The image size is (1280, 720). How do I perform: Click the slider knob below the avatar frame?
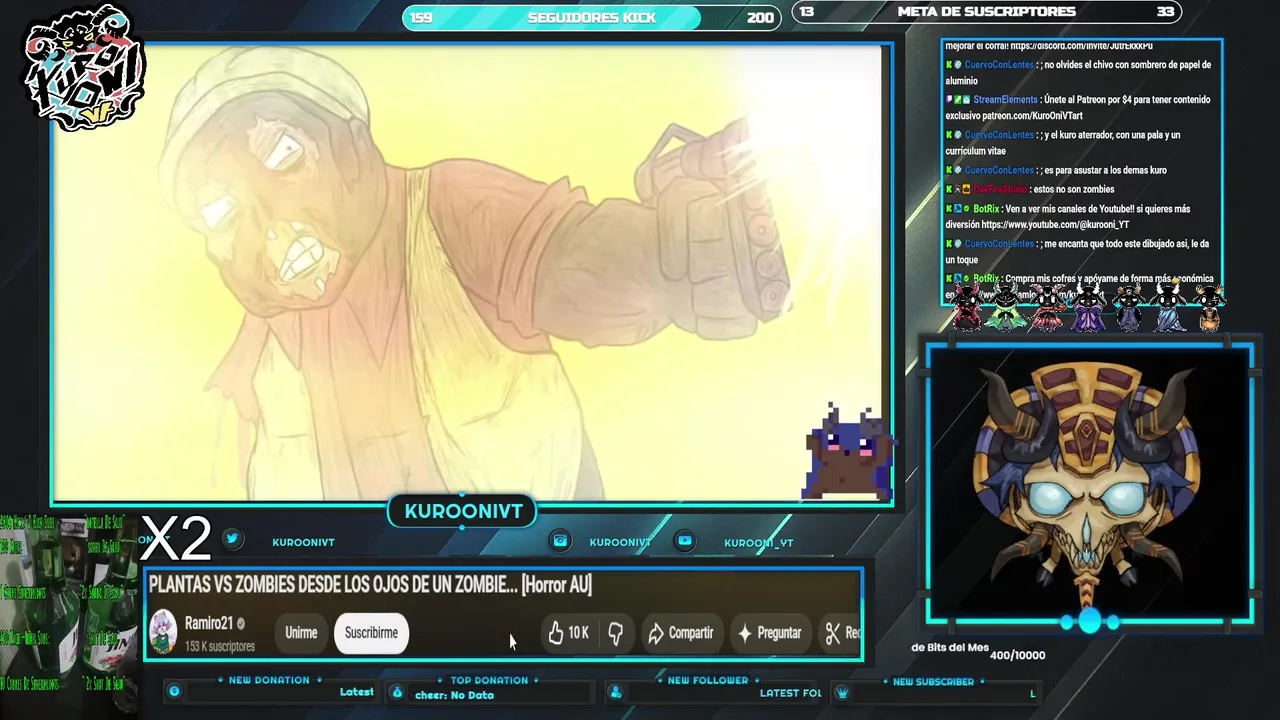[1089, 622]
